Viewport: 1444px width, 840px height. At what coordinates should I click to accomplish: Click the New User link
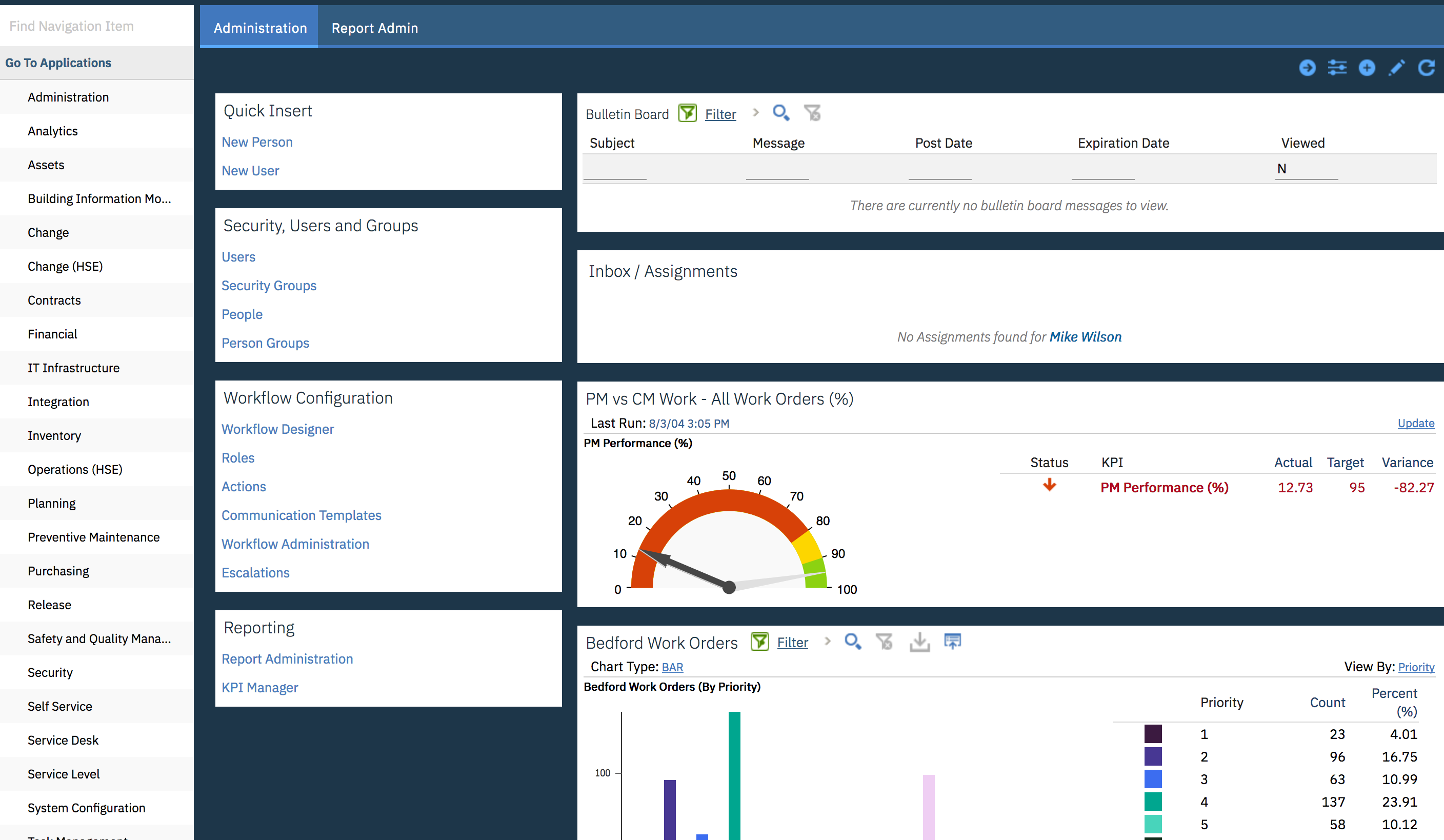pos(250,171)
